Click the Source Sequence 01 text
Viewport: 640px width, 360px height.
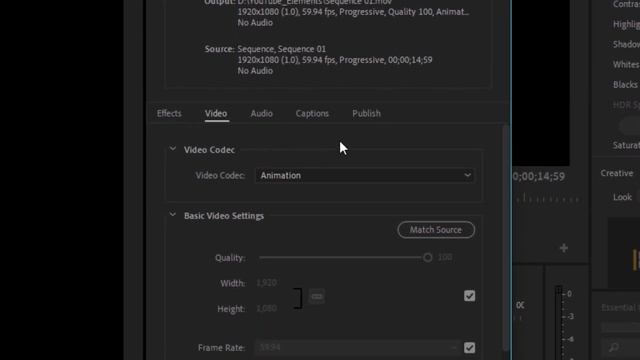[x=282, y=49]
